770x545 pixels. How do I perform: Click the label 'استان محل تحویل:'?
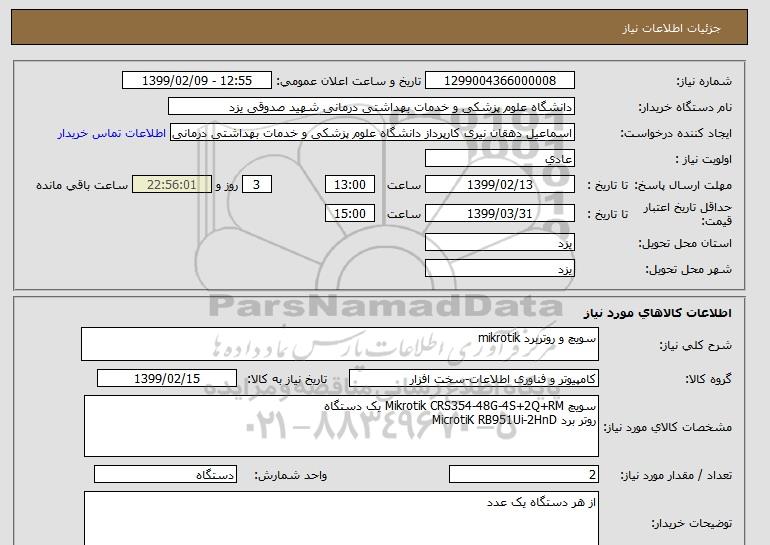click(685, 243)
